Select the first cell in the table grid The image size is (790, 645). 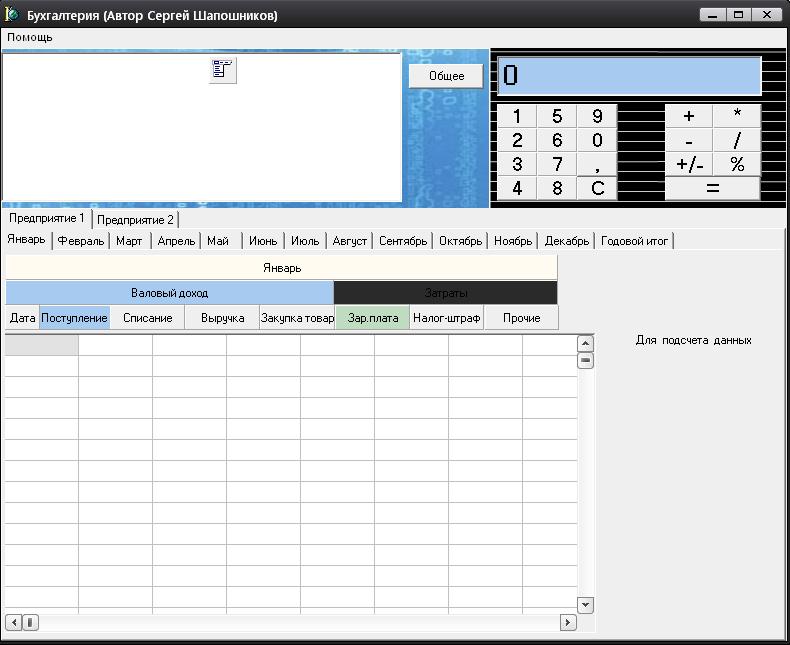42,345
